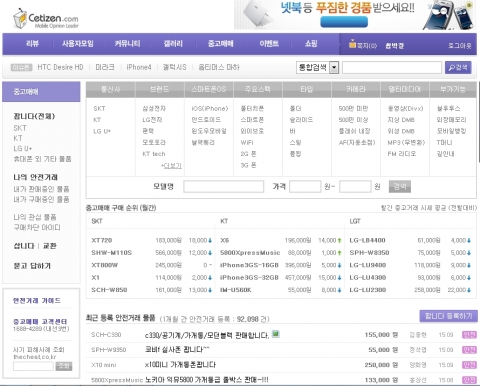Filter by FM 라디오
The image size is (480, 386).
click(x=402, y=154)
